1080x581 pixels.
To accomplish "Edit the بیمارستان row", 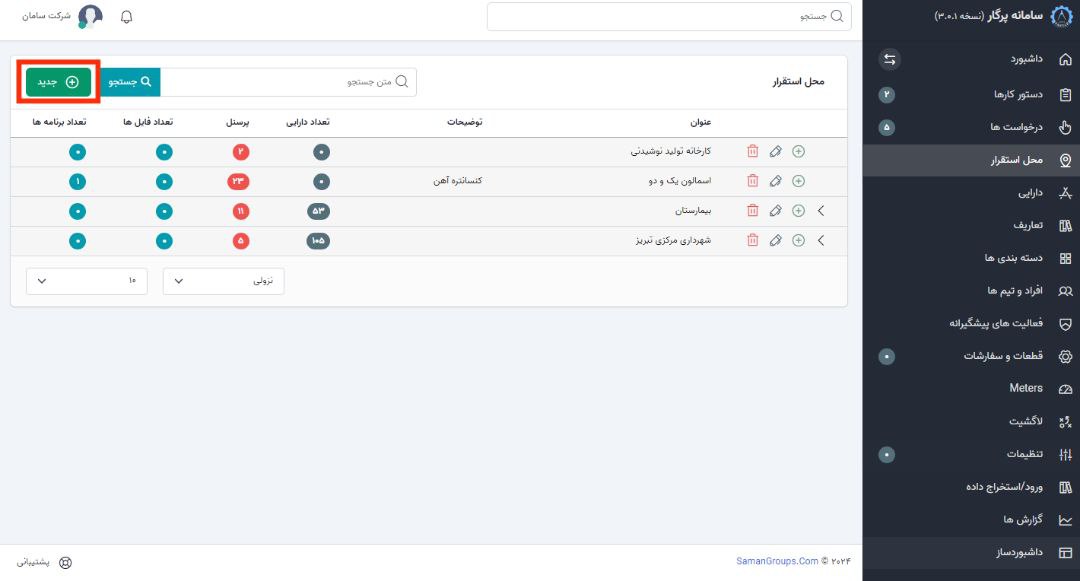I will point(776,211).
